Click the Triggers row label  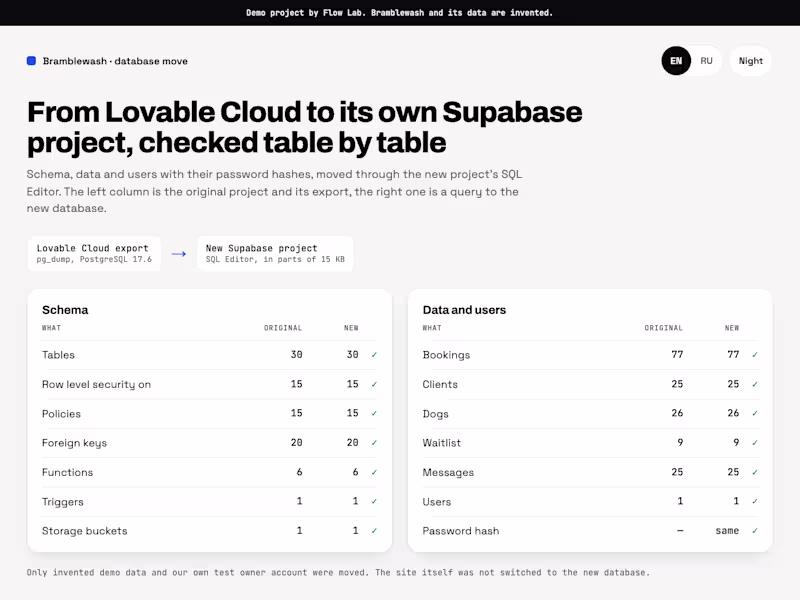coord(62,502)
